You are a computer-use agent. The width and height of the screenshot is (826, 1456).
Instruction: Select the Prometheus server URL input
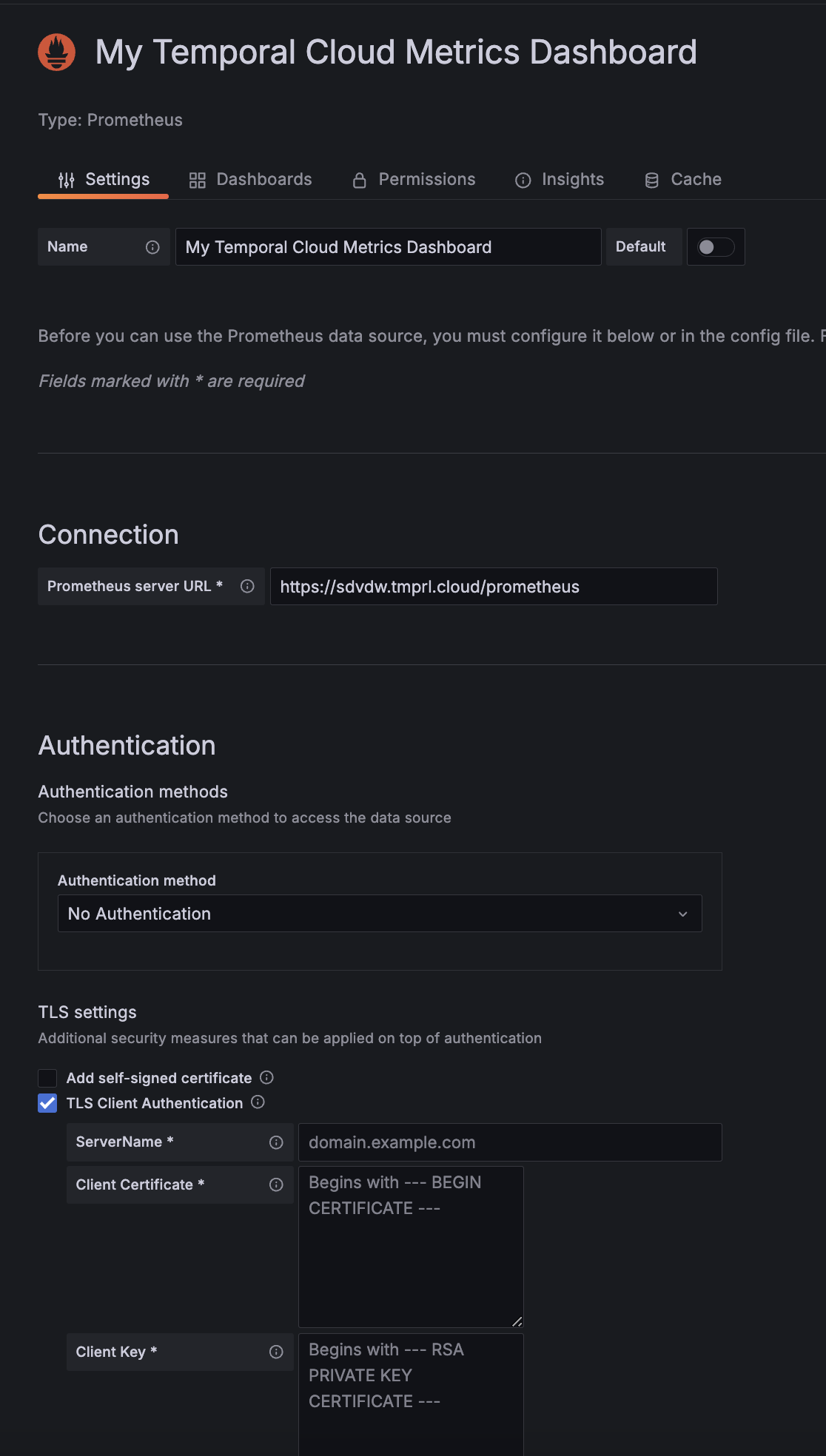click(x=493, y=586)
